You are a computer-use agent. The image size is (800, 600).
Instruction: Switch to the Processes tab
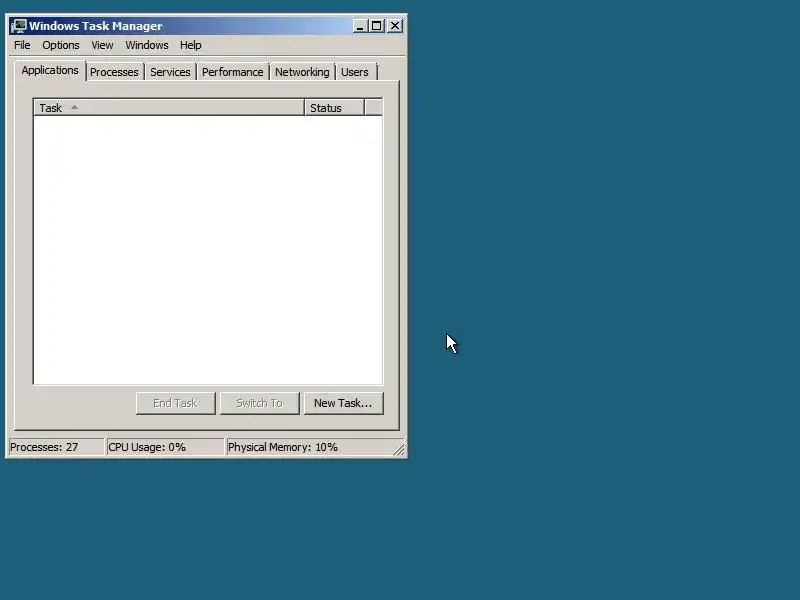click(x=114, y=72)
